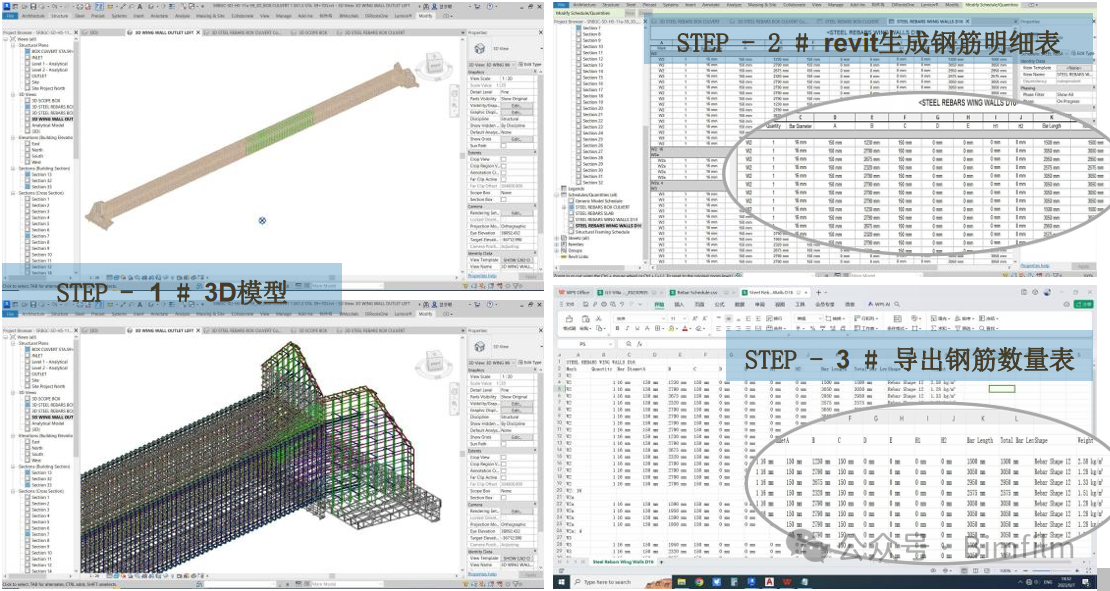The width and height of the screenshot is (1110, 591).
Task: Click the Paste icon in WPS ribbon
Action: tap(586, 319)
